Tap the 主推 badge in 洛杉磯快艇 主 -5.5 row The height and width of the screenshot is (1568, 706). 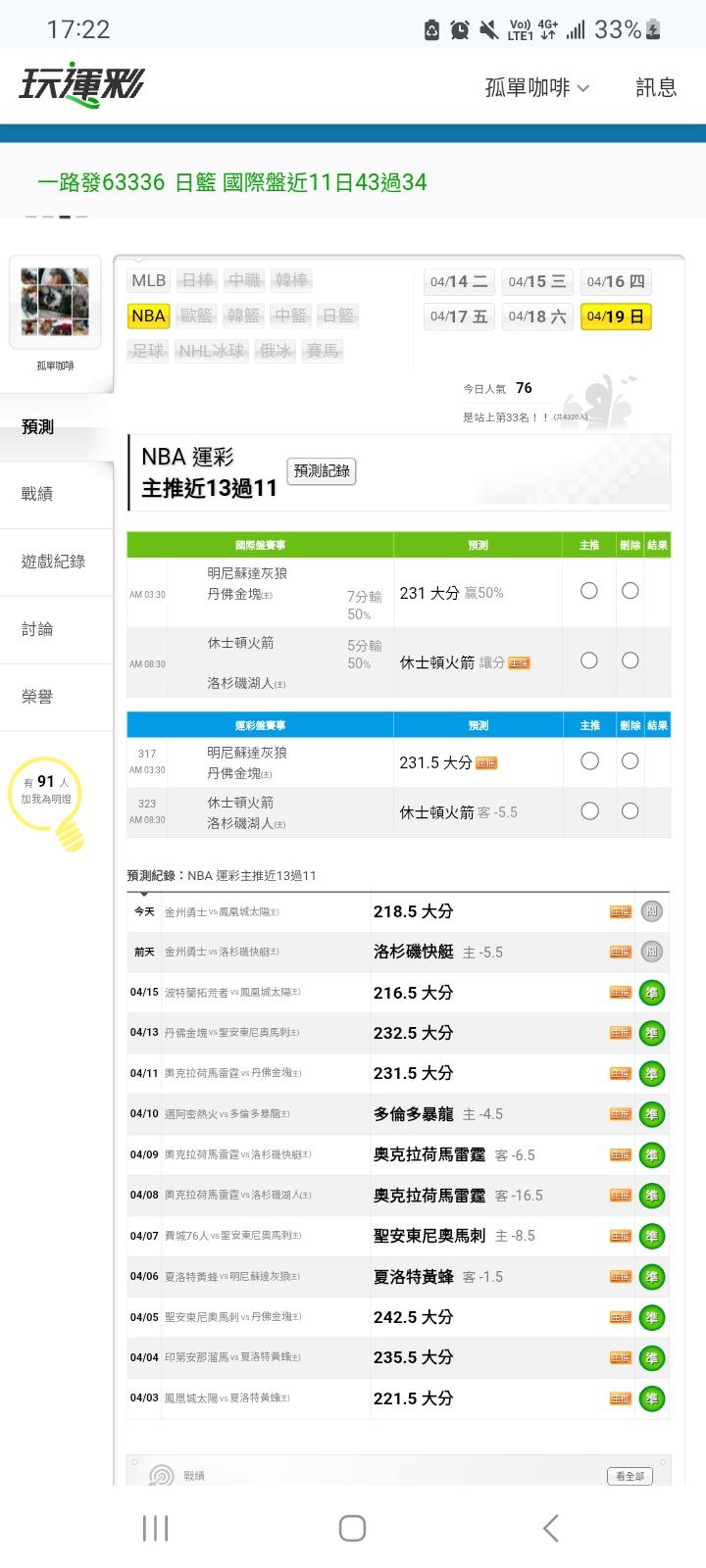(620, 953)
